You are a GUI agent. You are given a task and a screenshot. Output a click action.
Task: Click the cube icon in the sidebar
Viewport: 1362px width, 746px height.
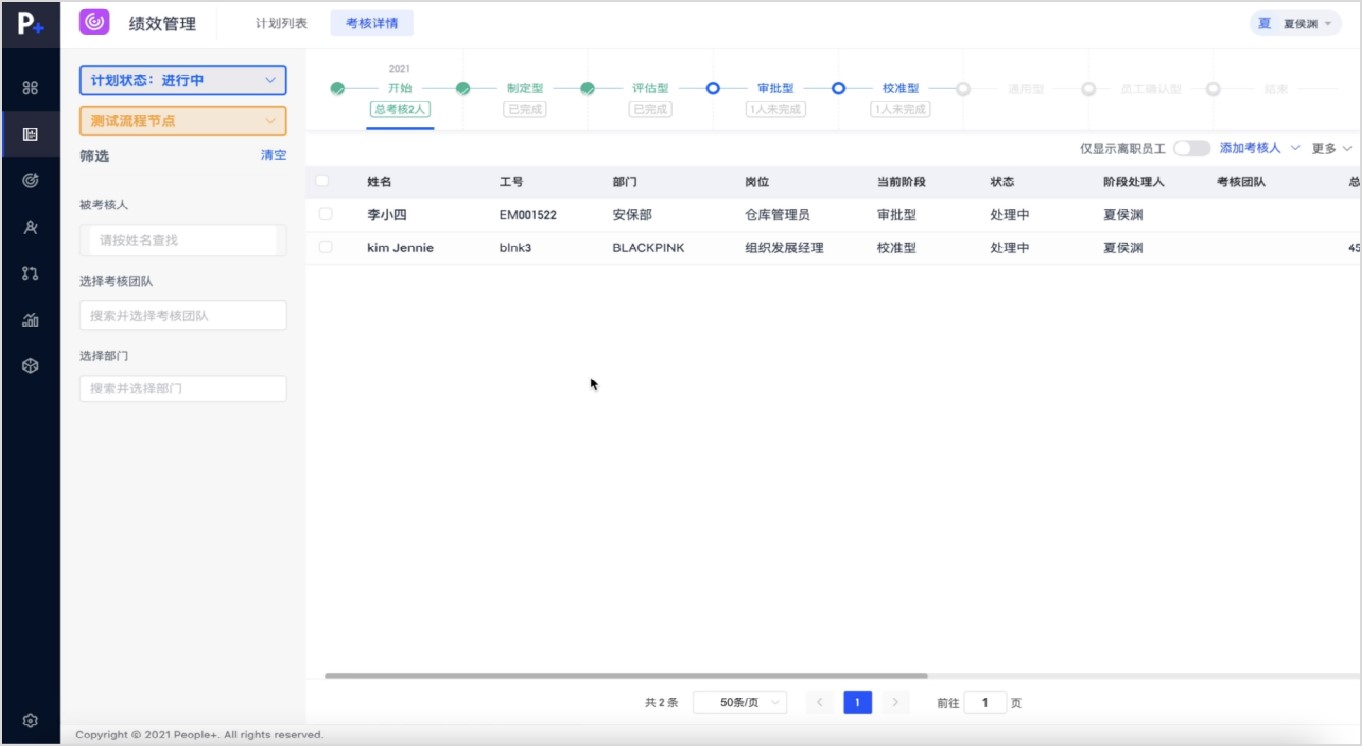pyautogui.click(x=30, y=366)
